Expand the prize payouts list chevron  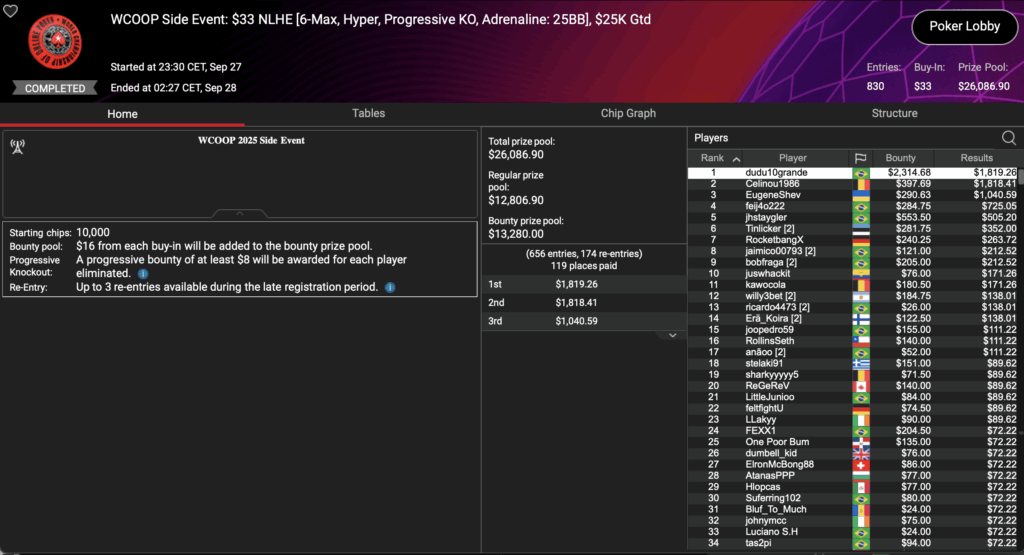[x=672, y=335]
